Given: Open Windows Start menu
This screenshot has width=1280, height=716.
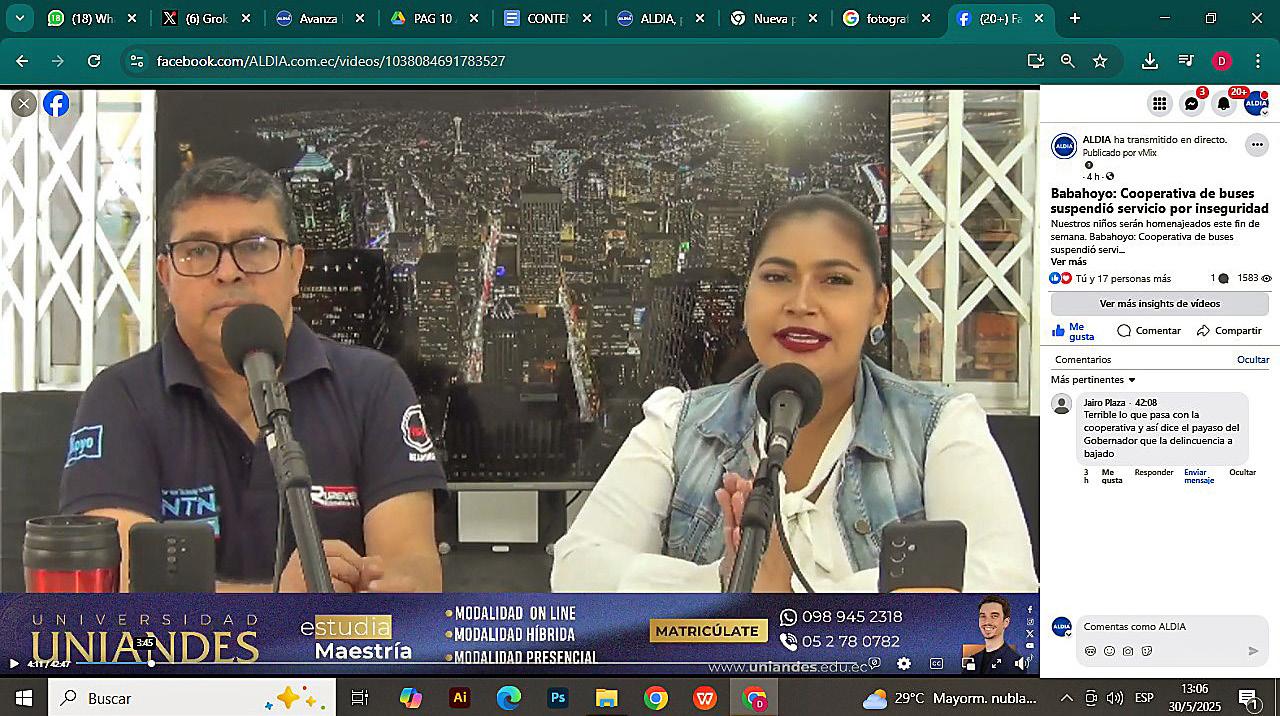Looking at the screenshot, I should (x=23, y=698).
